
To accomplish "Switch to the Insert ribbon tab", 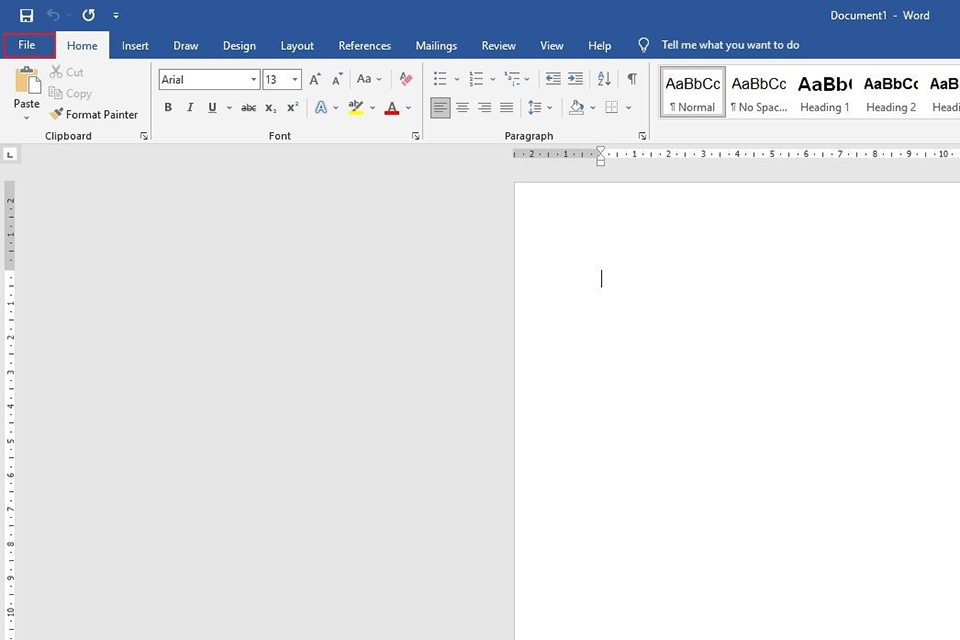I will pos(135,45).
